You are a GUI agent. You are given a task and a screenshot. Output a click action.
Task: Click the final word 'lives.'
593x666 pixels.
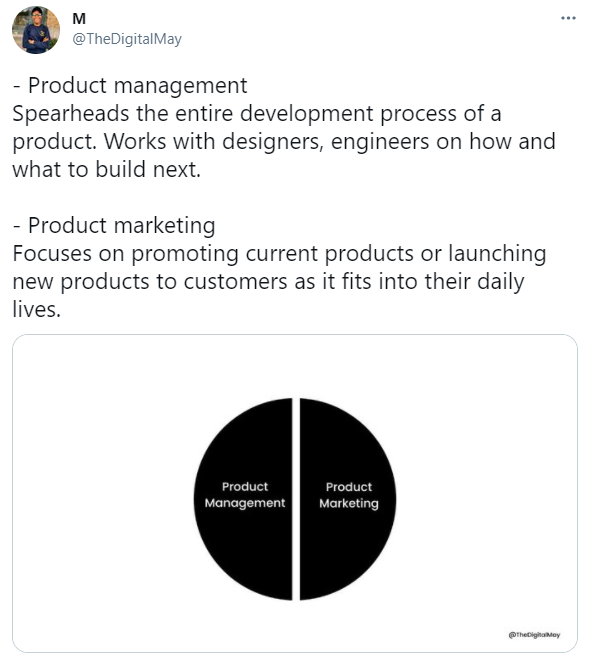tap(37, 309)
